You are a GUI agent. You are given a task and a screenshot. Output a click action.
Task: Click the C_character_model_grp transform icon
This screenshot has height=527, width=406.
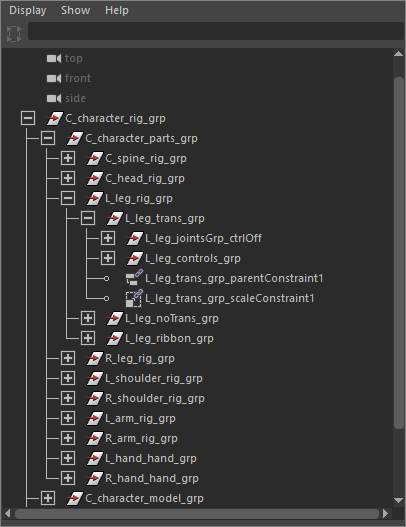pos(75,498)
